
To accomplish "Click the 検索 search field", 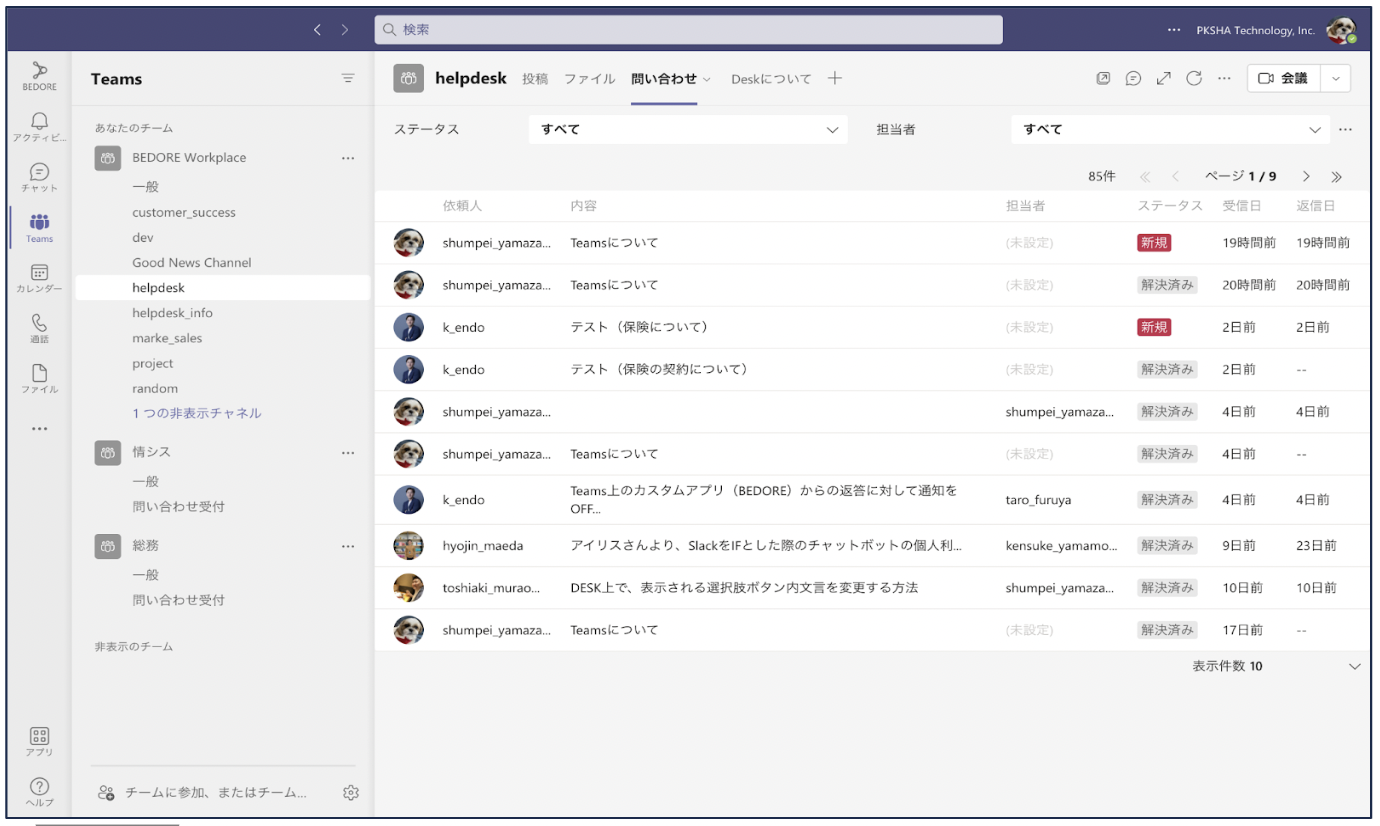I will pyautogui.click(x=689, y=30).
